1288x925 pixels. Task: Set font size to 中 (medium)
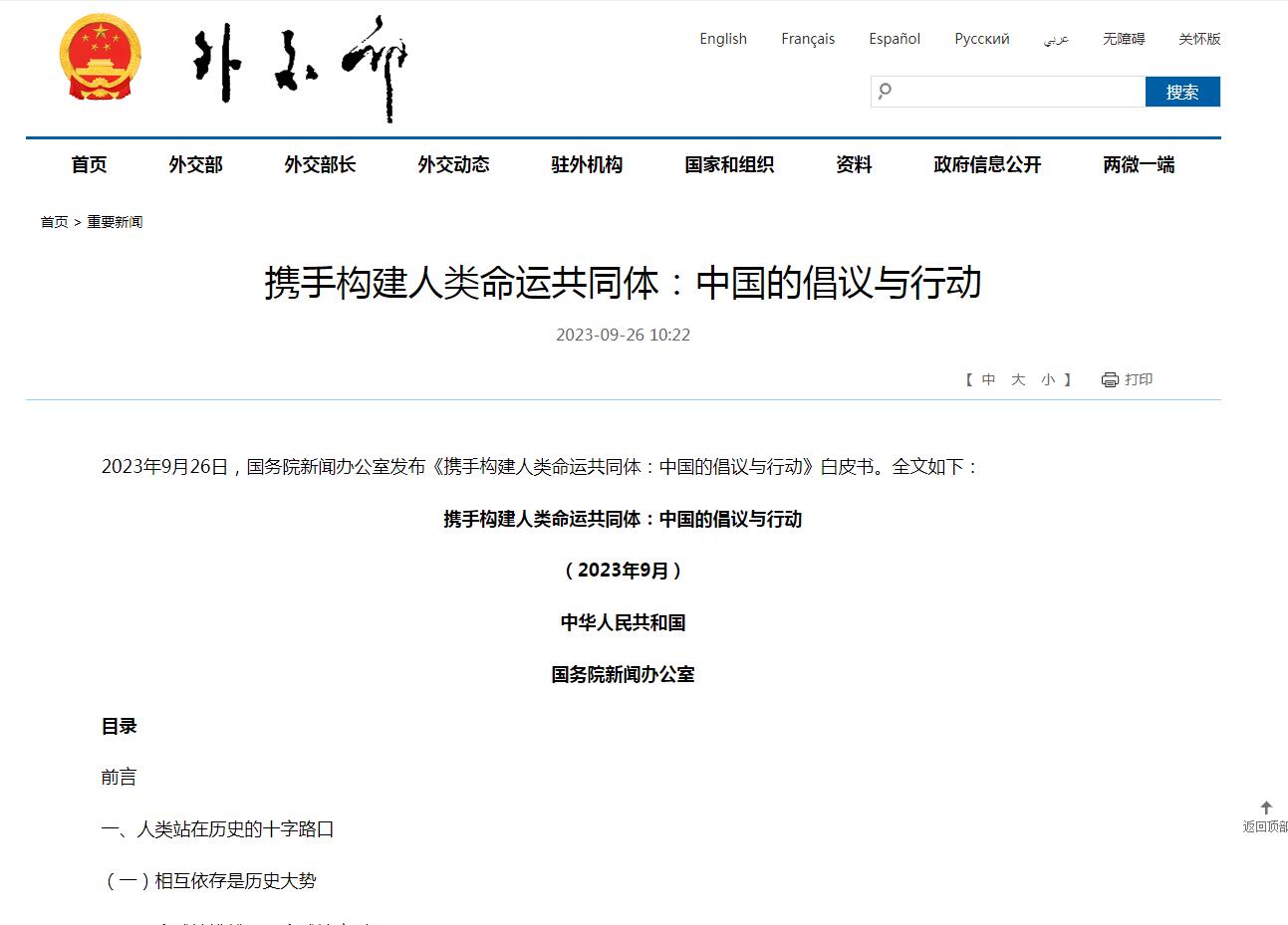click(x=988, y=379)
